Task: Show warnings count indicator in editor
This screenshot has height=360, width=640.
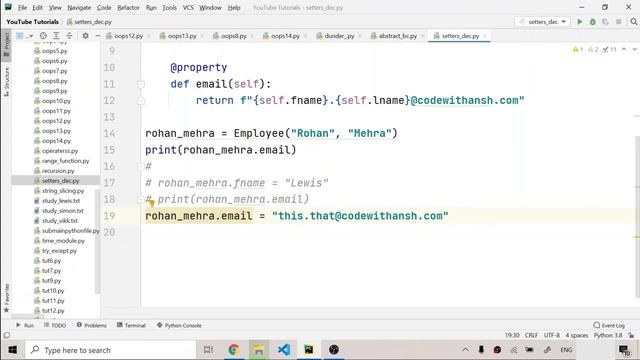Action: coord(578,49)
